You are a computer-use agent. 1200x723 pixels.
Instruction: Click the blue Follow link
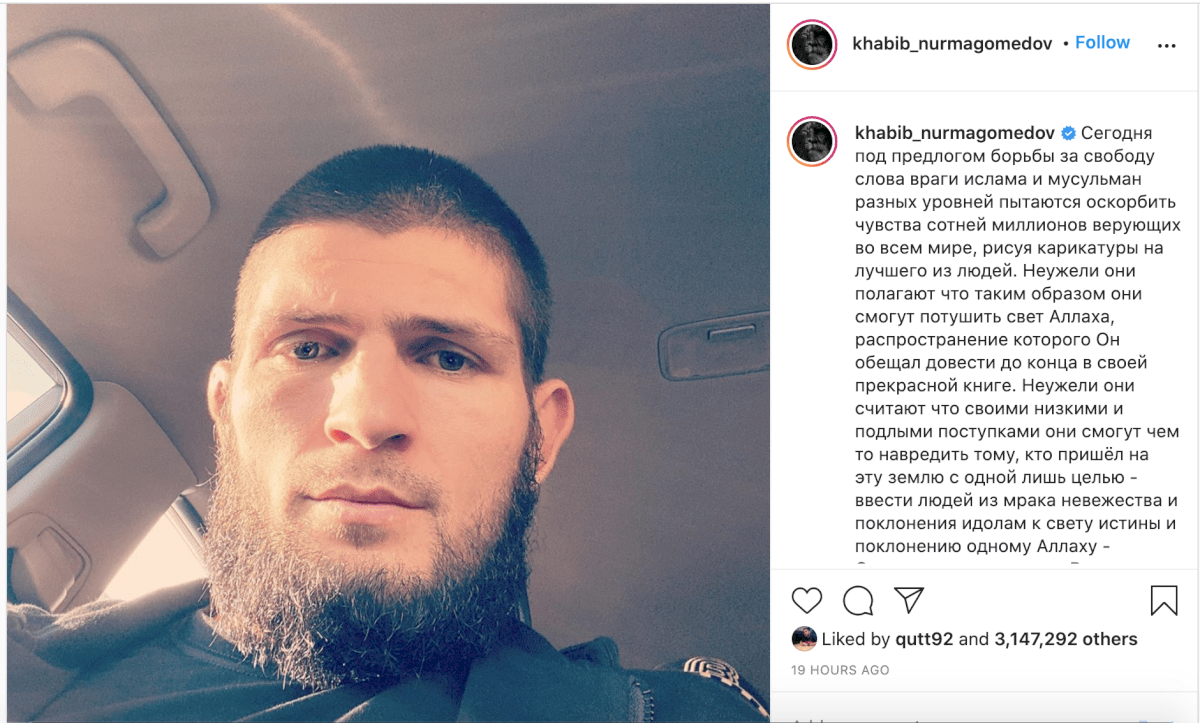1102,43
